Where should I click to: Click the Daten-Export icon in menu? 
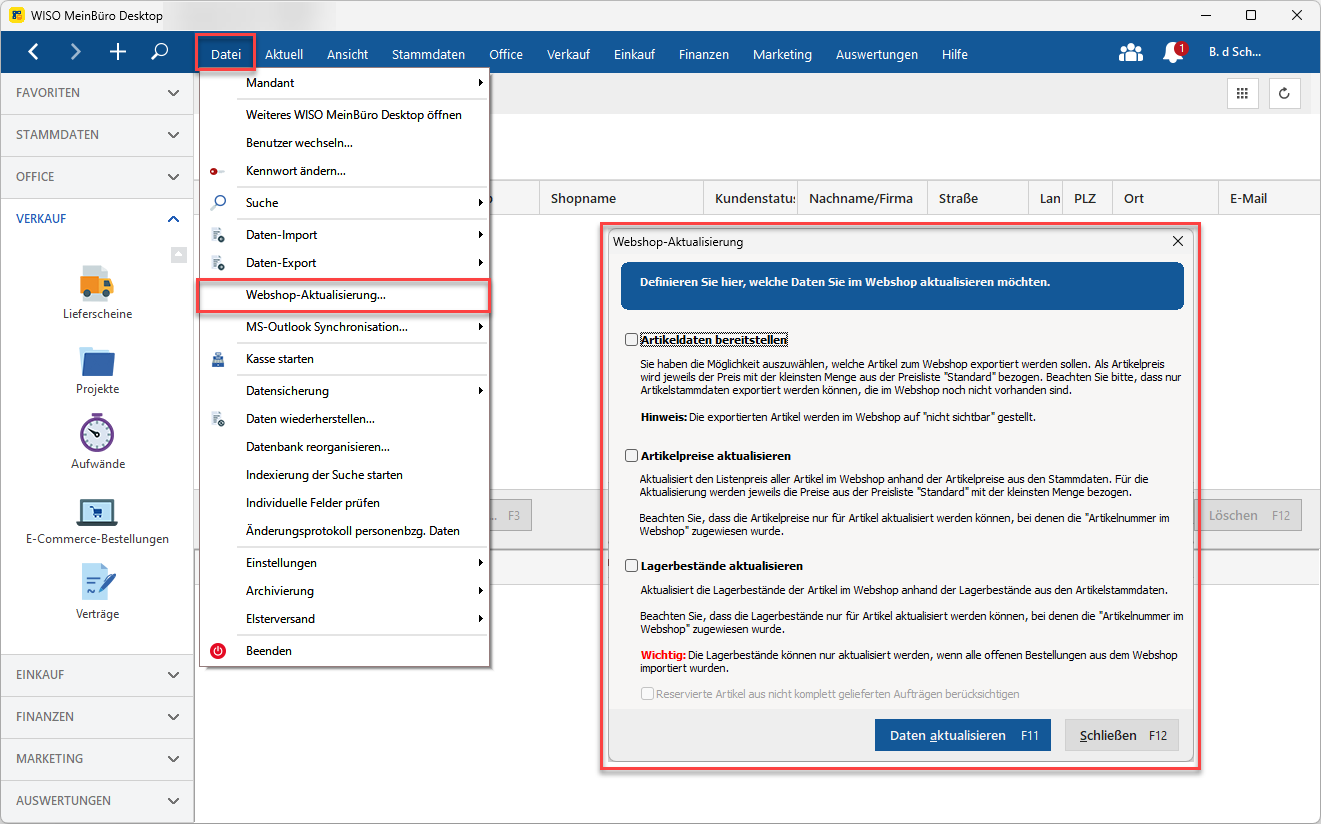219,263
